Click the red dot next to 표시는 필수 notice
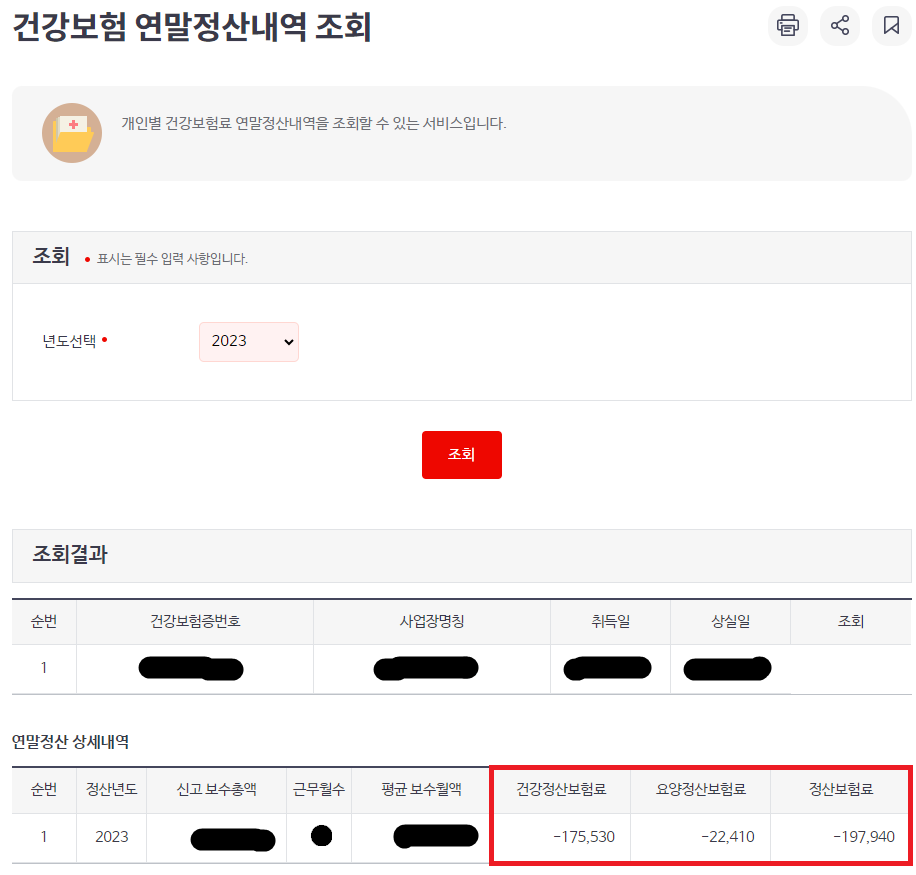 pyautogui.click(x=88, y=259)
